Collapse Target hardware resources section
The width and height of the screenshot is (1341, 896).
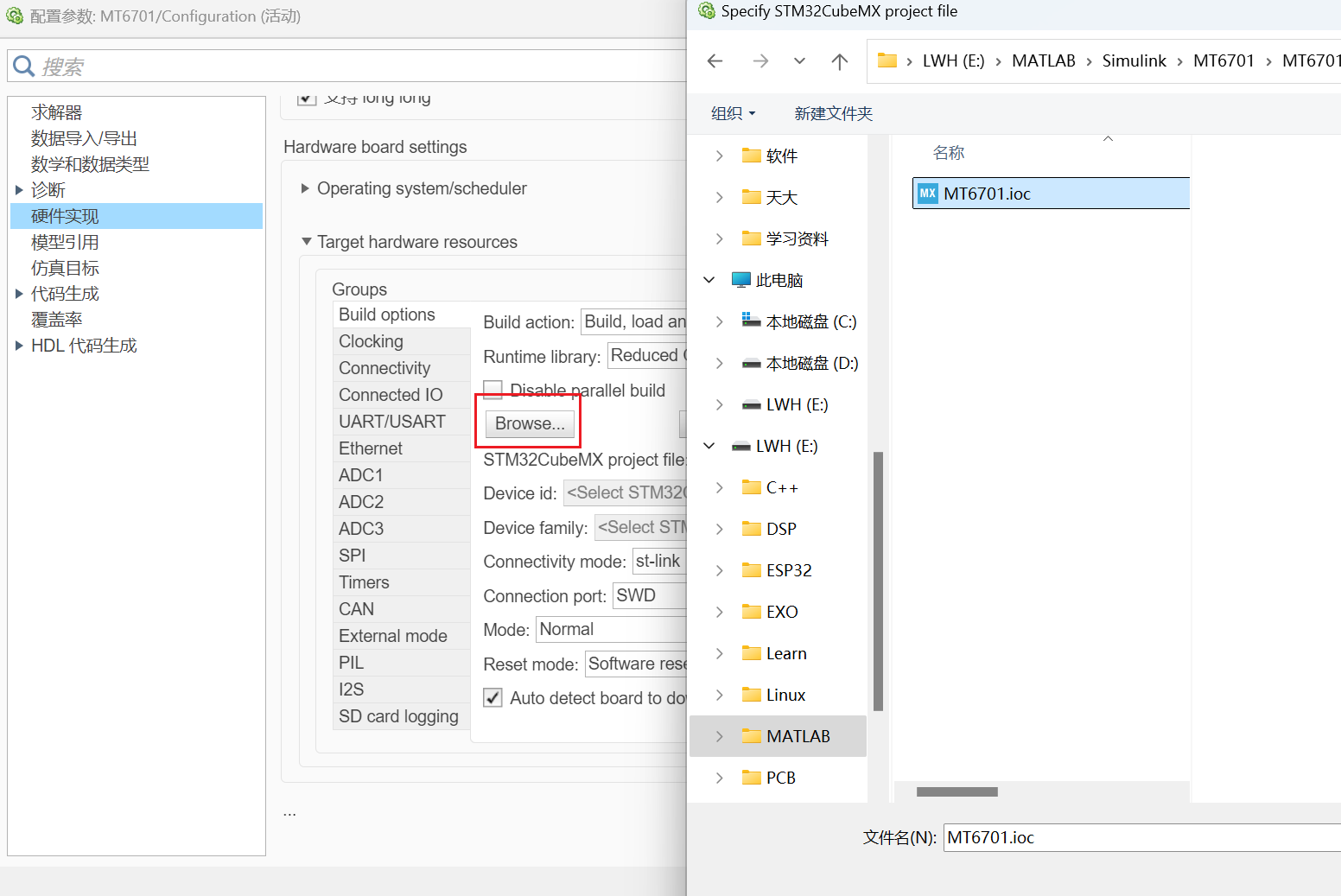coord(306,242)
